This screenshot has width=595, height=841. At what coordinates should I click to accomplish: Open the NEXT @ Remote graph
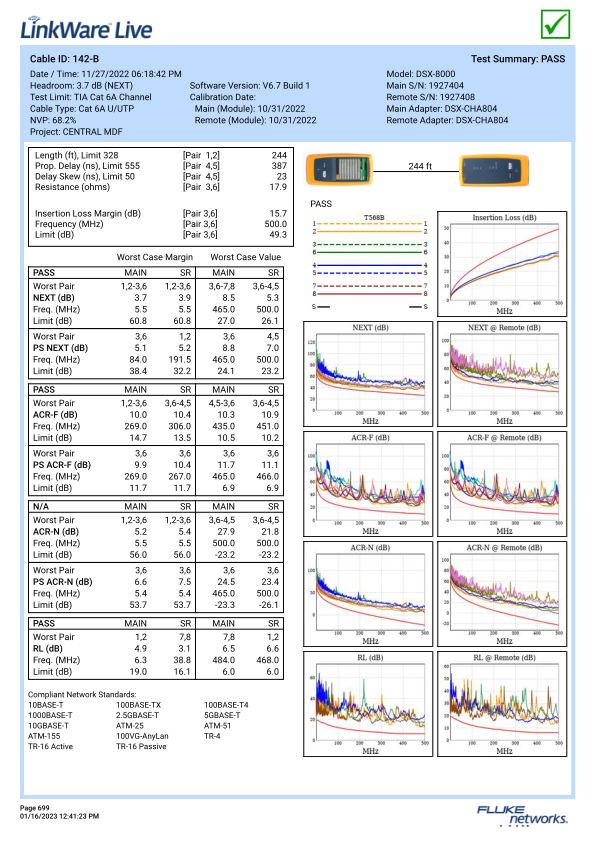coord(502,374)
